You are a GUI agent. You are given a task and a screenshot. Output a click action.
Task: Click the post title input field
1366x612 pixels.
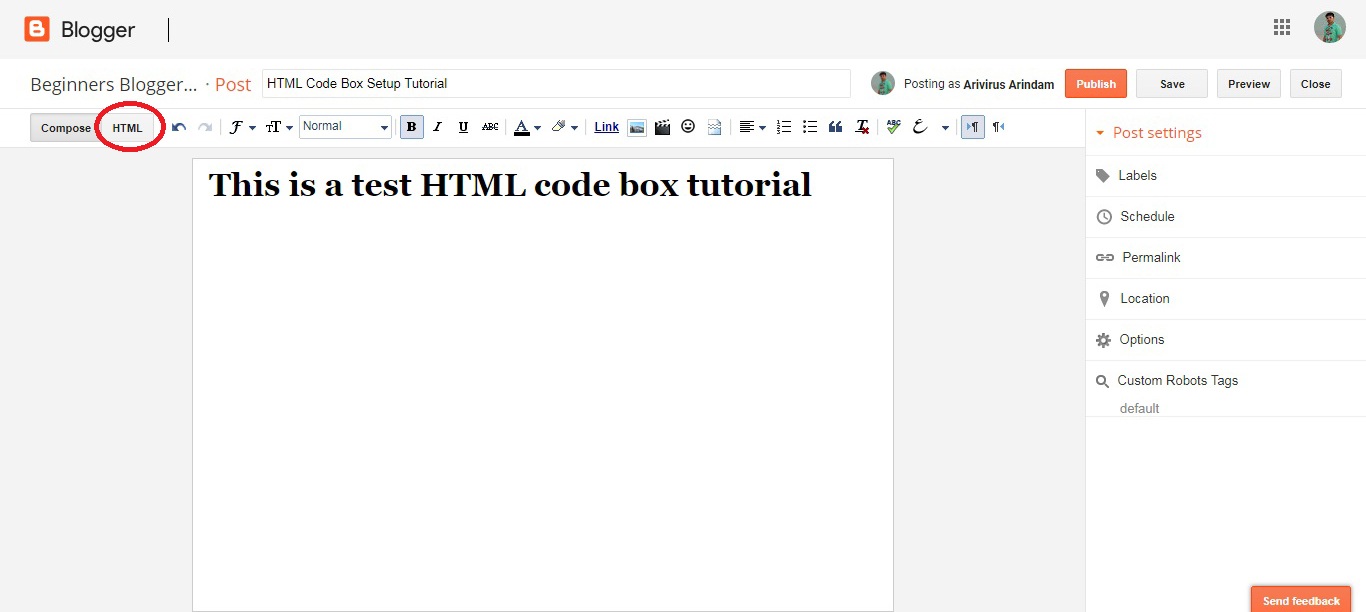click(556, 83)
